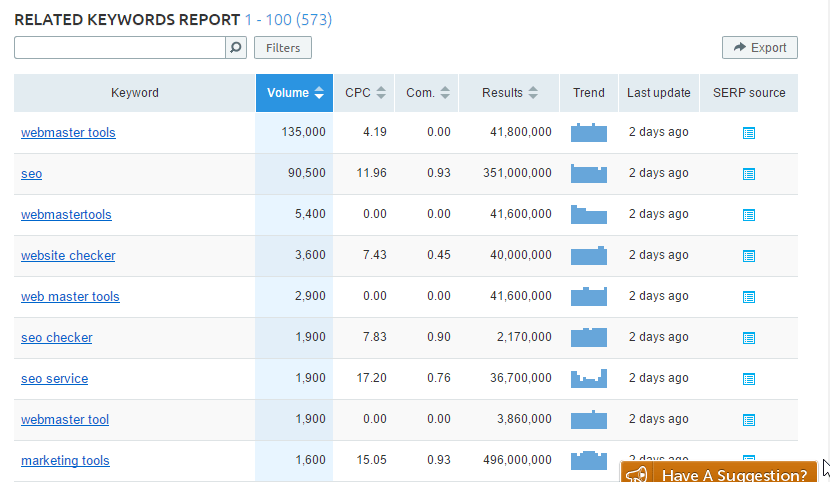Image resolution: width=830 pixels, height=482 pixels.
Task: View trend chart for seo checker
Action: coord(589,338)
